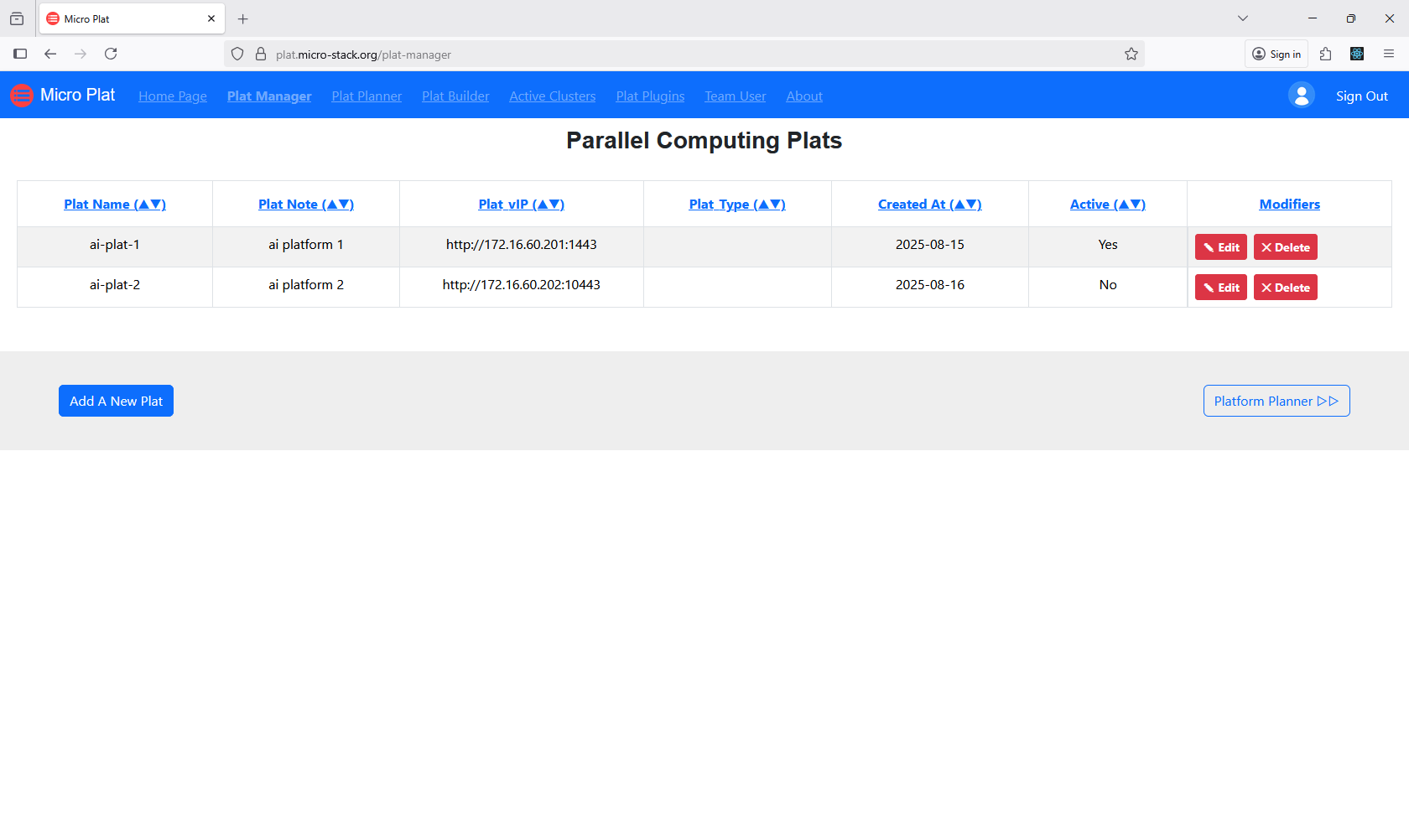Screen dimensions: 1409x840
Task: Click the Modifiers column header link
Action: (1289, 204)
